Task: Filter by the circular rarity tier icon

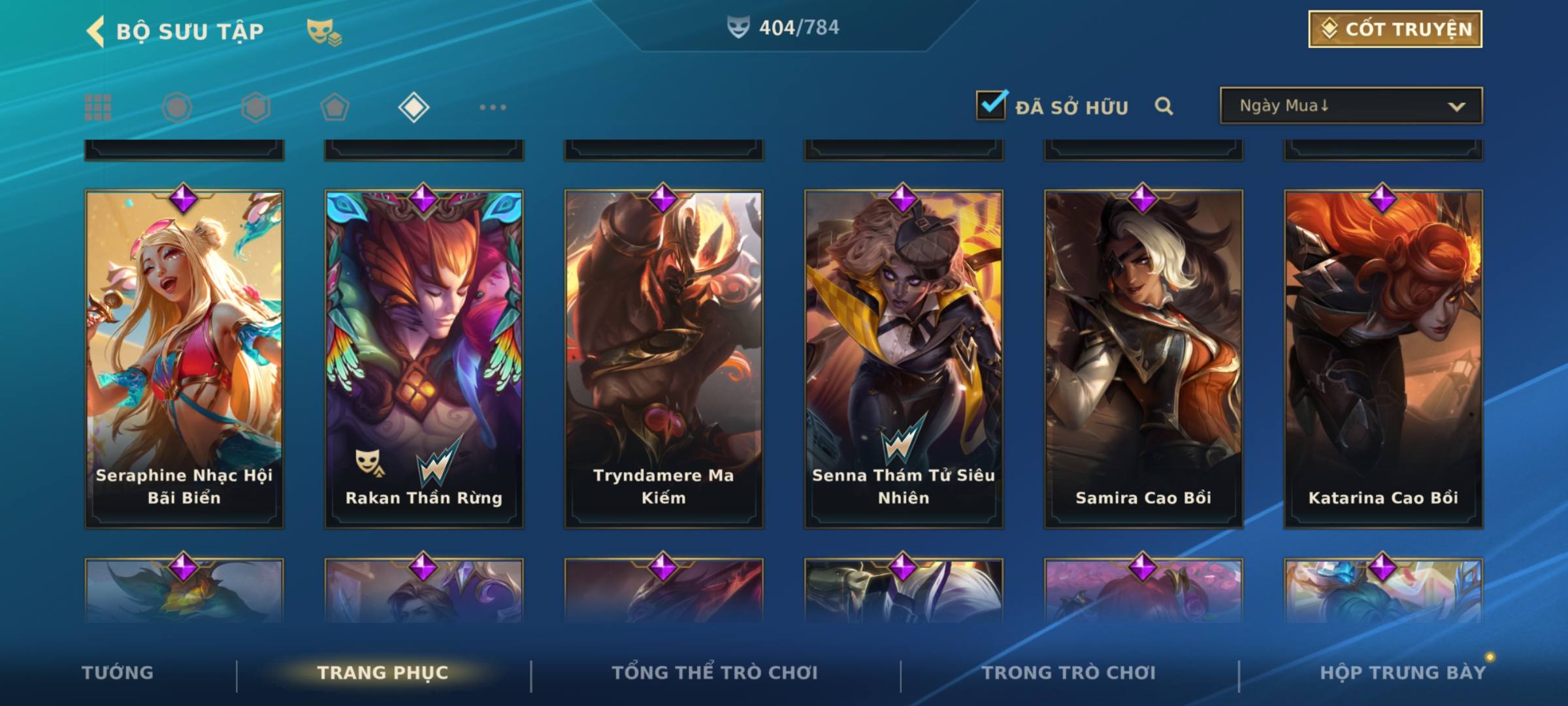Action: 177,107
